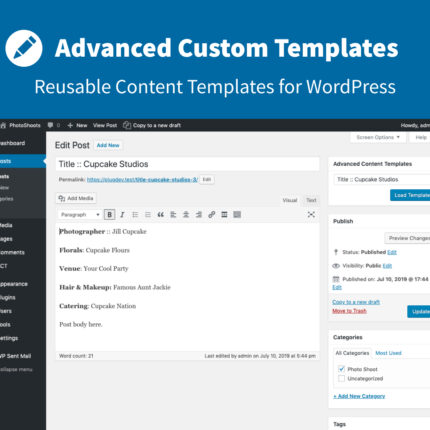The height and width of the screenshot is (430, 430).
Task: Open Posts in the sidebar
Action: (23, 161)
